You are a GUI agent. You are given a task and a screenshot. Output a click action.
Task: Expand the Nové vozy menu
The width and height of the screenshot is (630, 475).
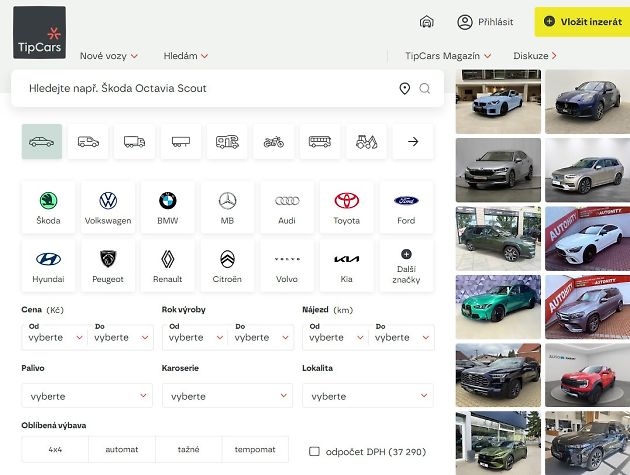coord(109,56)
